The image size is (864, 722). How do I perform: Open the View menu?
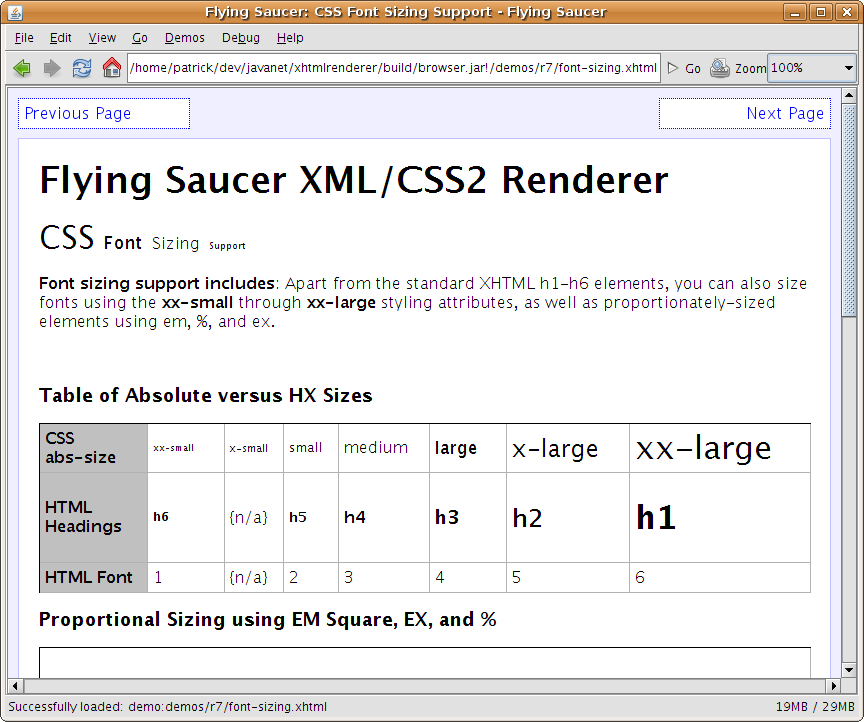(102, 38)
